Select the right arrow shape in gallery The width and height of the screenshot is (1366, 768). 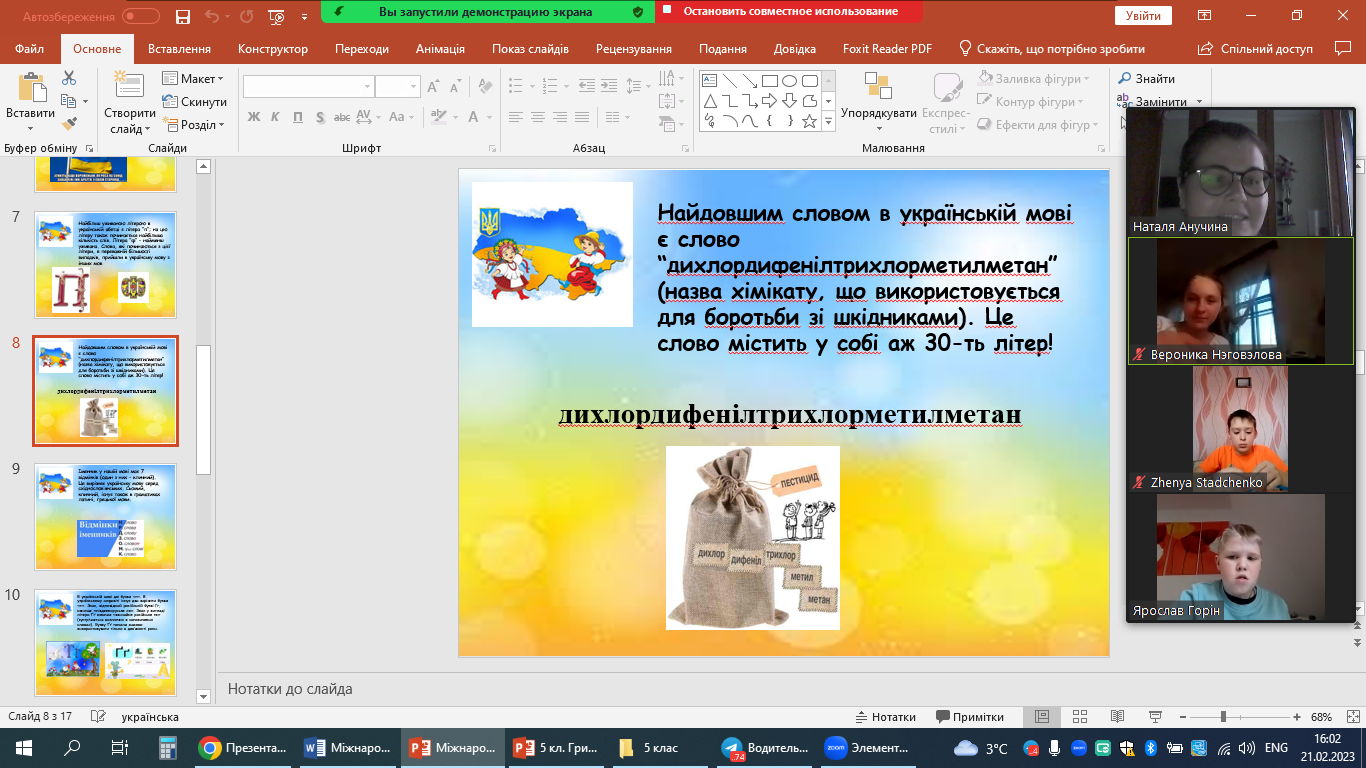click(769, 101)
